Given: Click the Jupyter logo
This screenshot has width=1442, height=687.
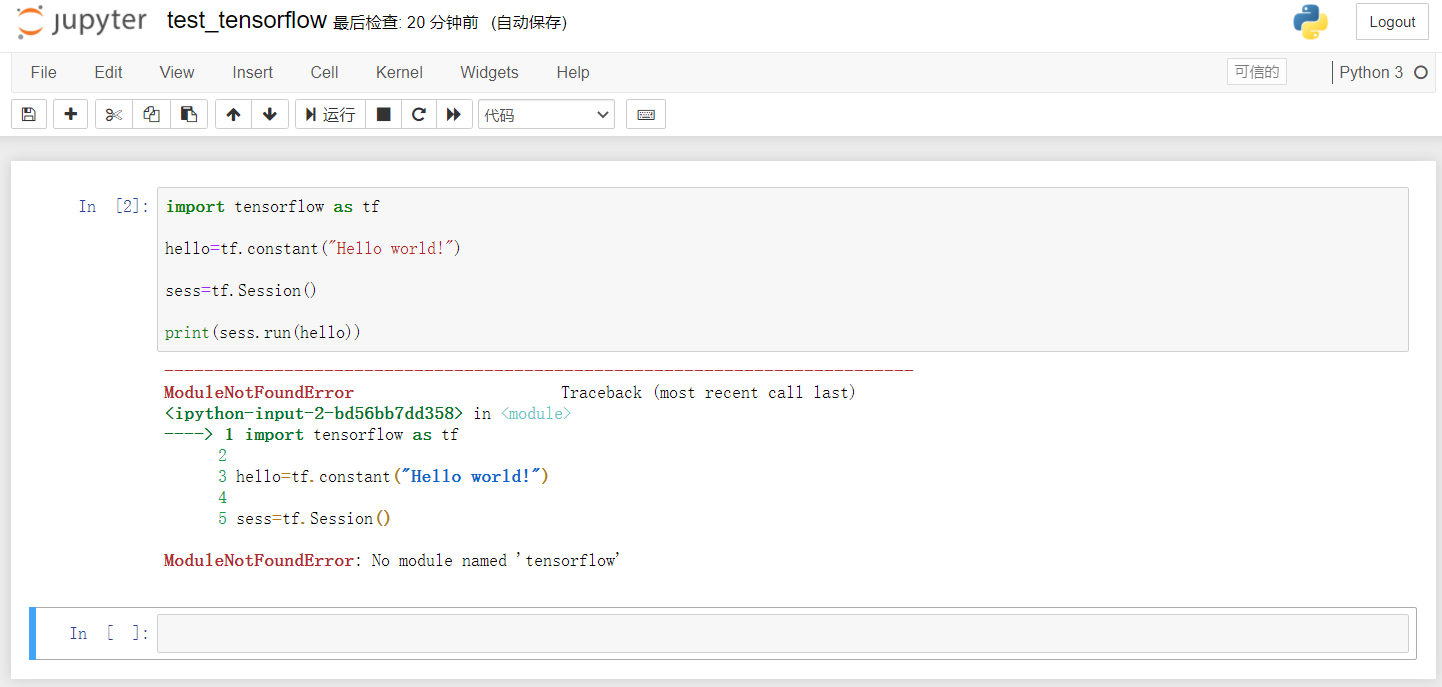Looking at the screenshot, I should tap(82, 22).
